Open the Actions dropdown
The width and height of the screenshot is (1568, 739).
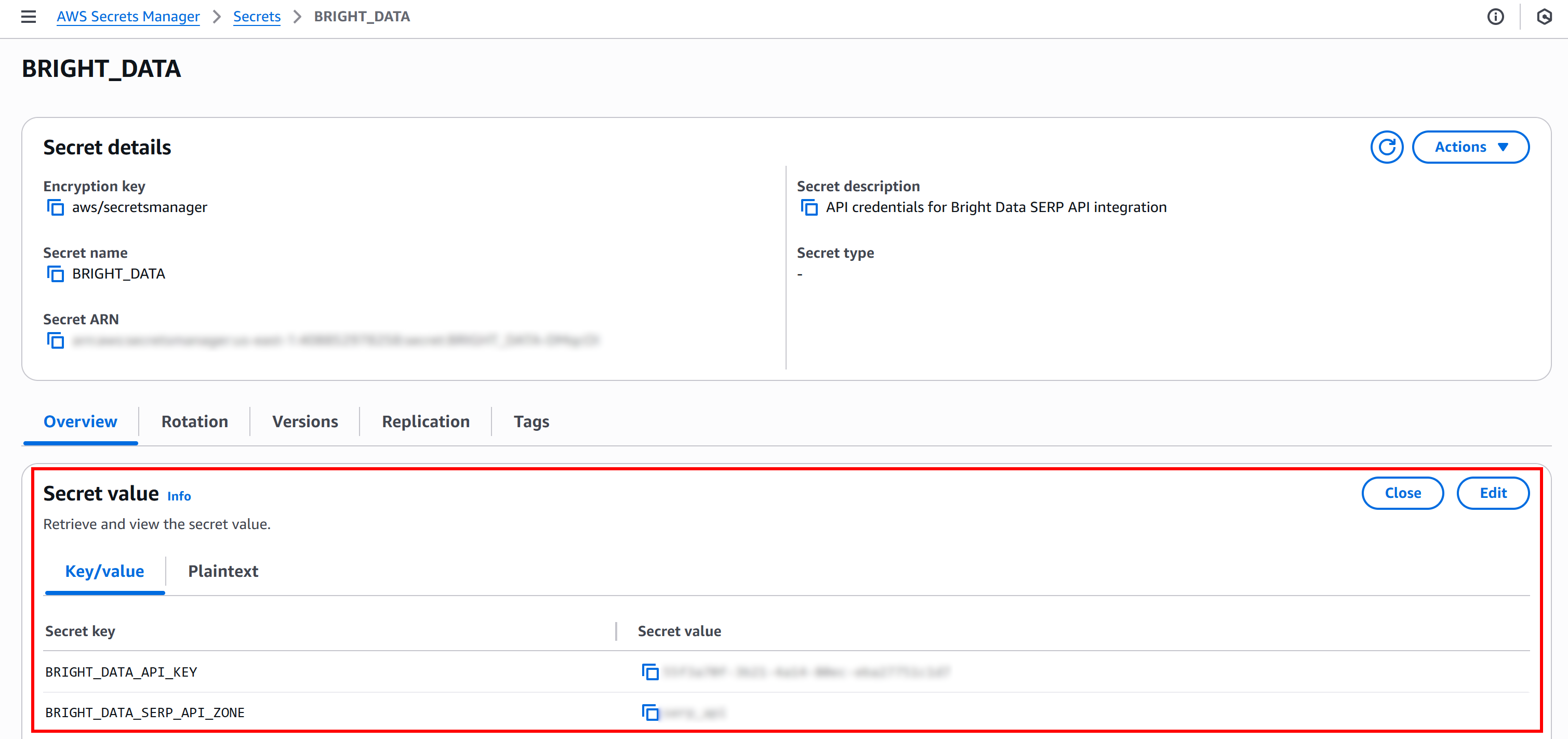1471,147
